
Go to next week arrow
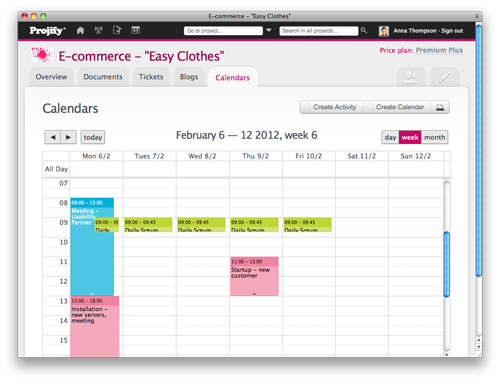[68, 137]
